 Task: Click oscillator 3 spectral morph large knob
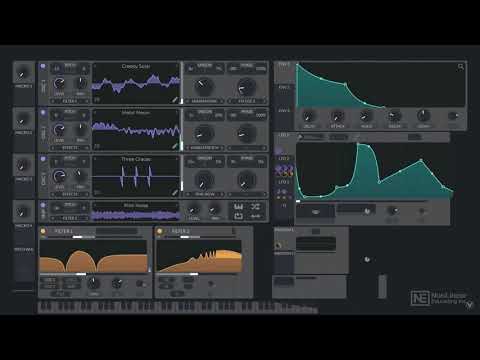(204, 180)
